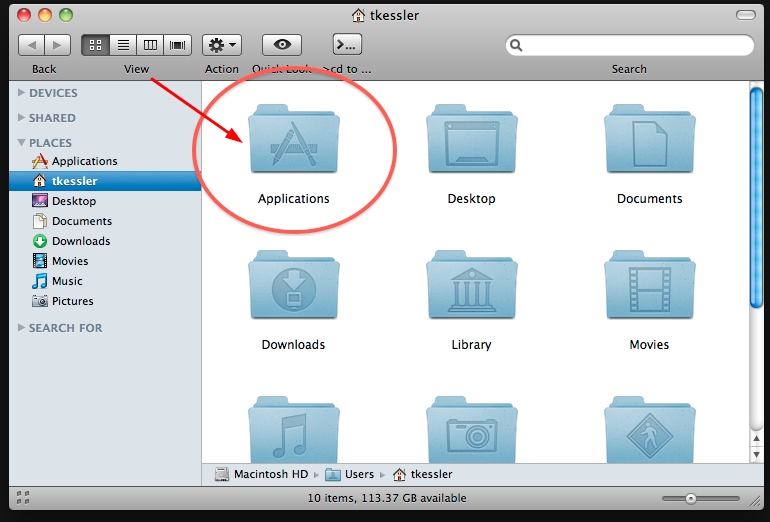Click the toolbar toggle pill button
770x522 pixels.
point(745,15)
